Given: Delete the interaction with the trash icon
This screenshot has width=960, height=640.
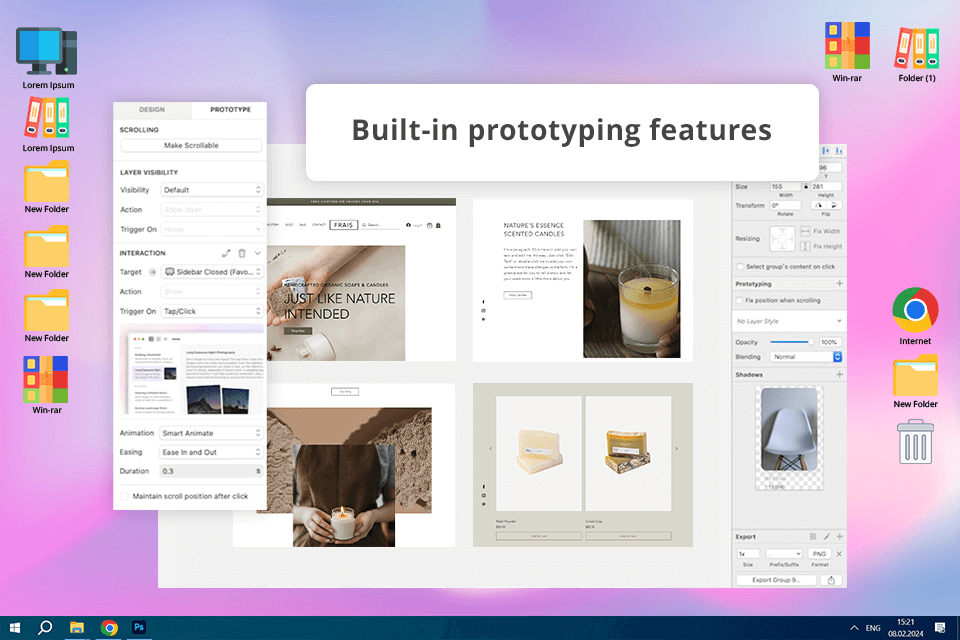Looking at the screenshot, I should click(x=242, y=253).
